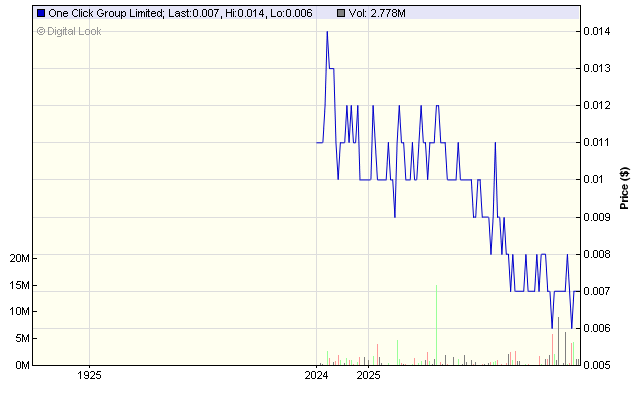Click the 0.009 price axis label
The height and width of the screenshot is (401, 640).
597,217
